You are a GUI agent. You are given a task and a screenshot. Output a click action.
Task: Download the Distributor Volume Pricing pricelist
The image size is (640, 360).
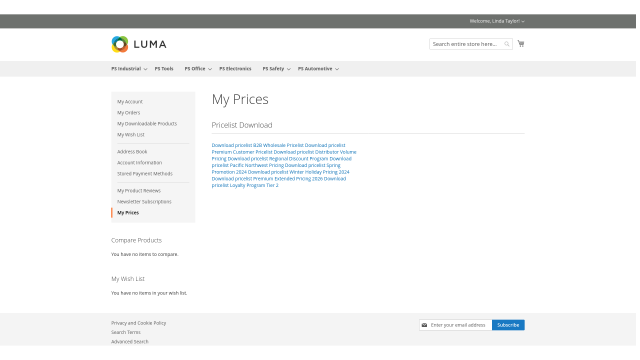315,152
